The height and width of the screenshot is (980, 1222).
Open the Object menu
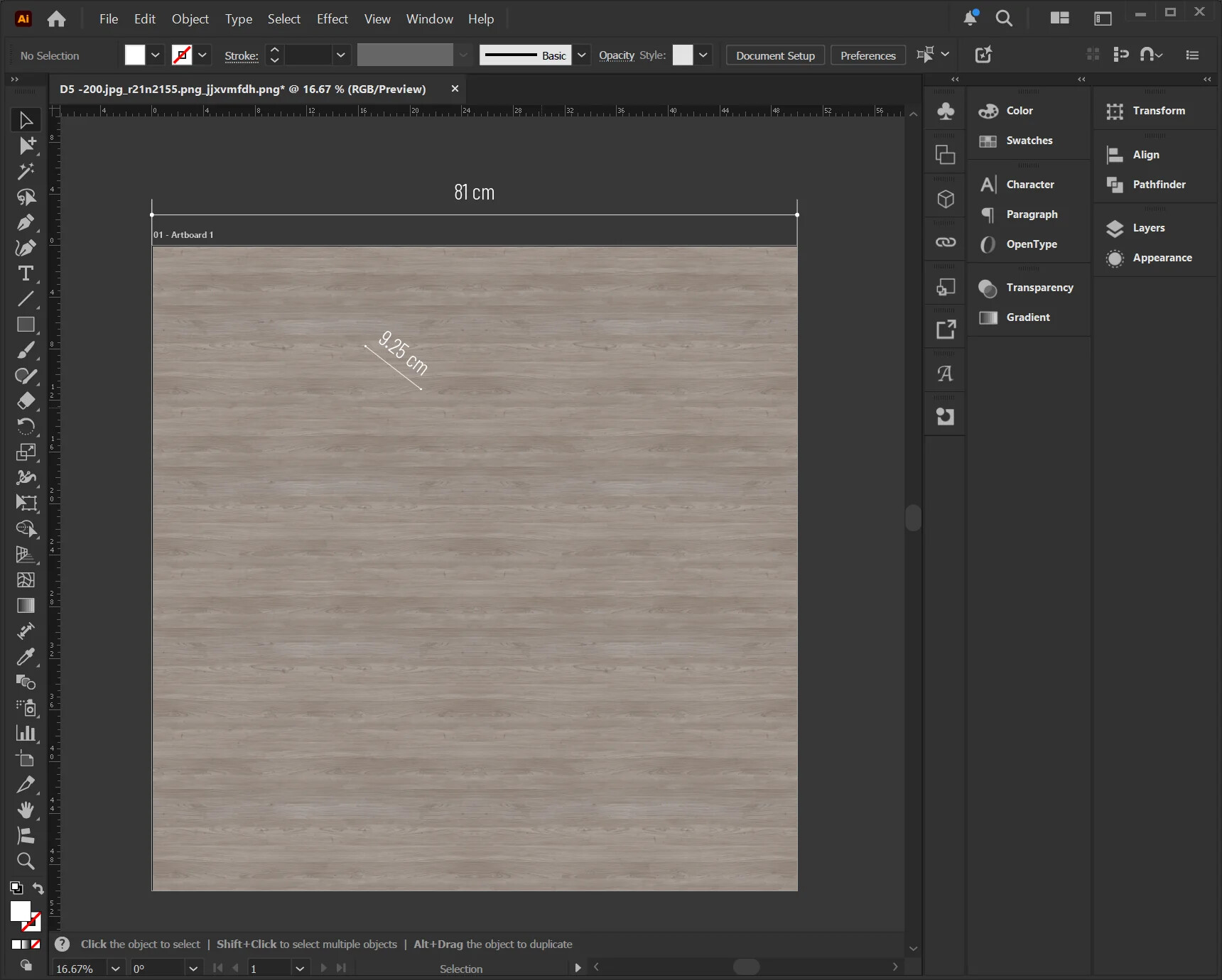(x=190, y=19)
